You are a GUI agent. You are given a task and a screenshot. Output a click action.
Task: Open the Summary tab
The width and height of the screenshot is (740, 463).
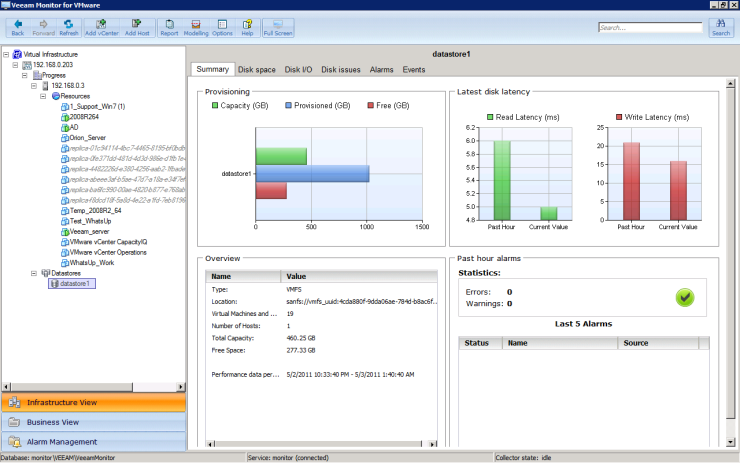pyautogui.click(x=212, y=69)
